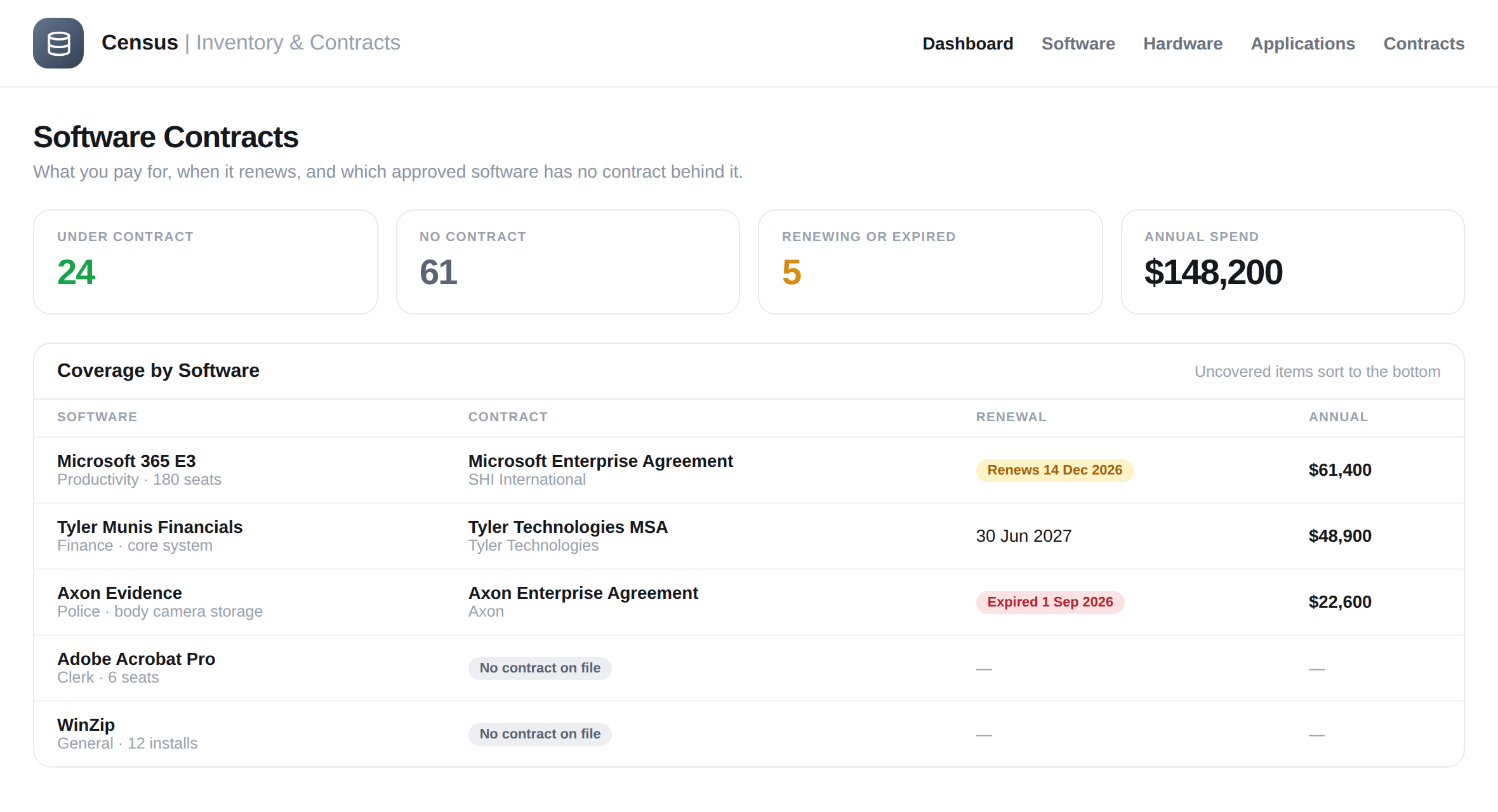Open the Dashboard nav item

[967, 43]
